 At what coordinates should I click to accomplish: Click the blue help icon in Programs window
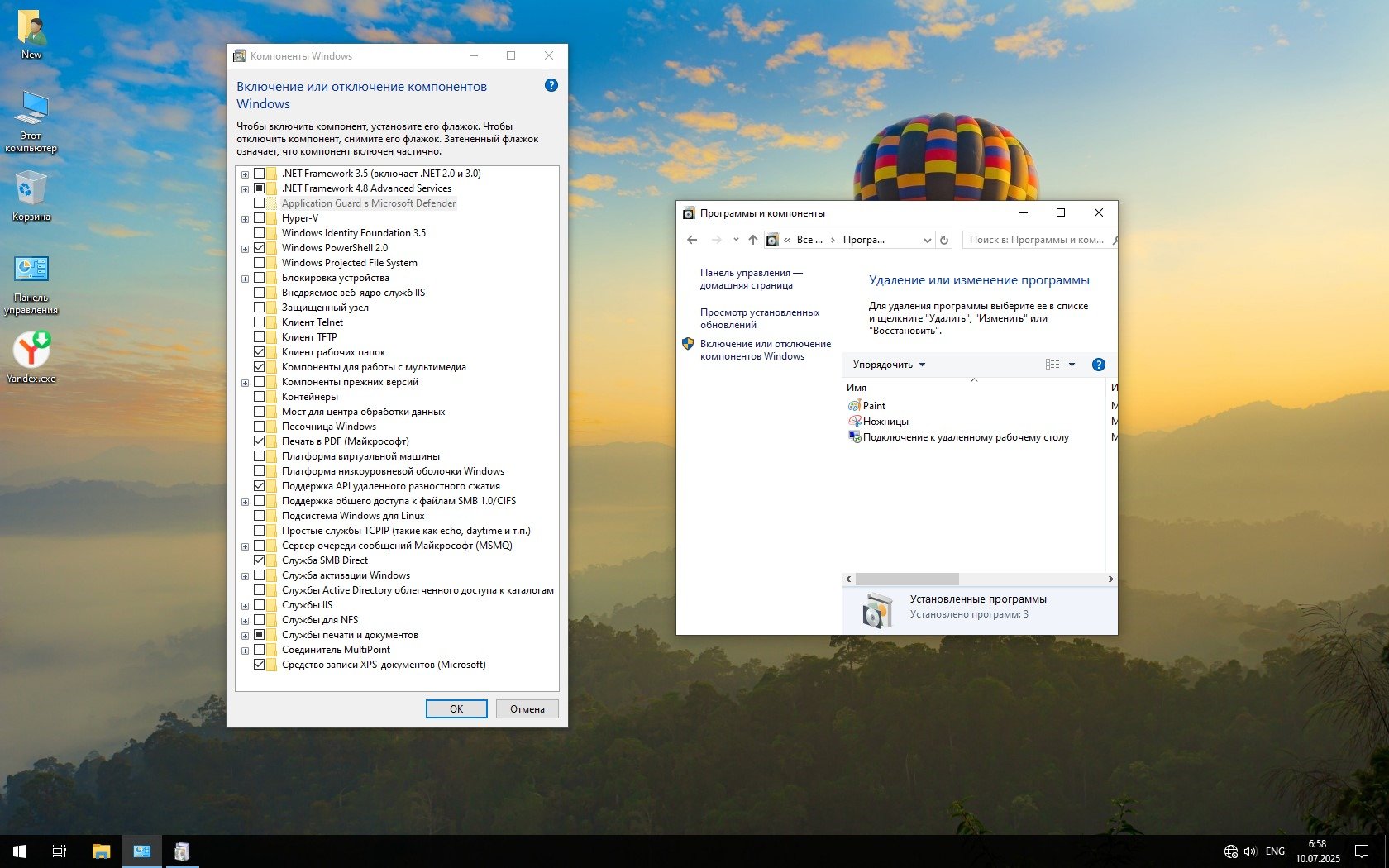coord(1098,365)
